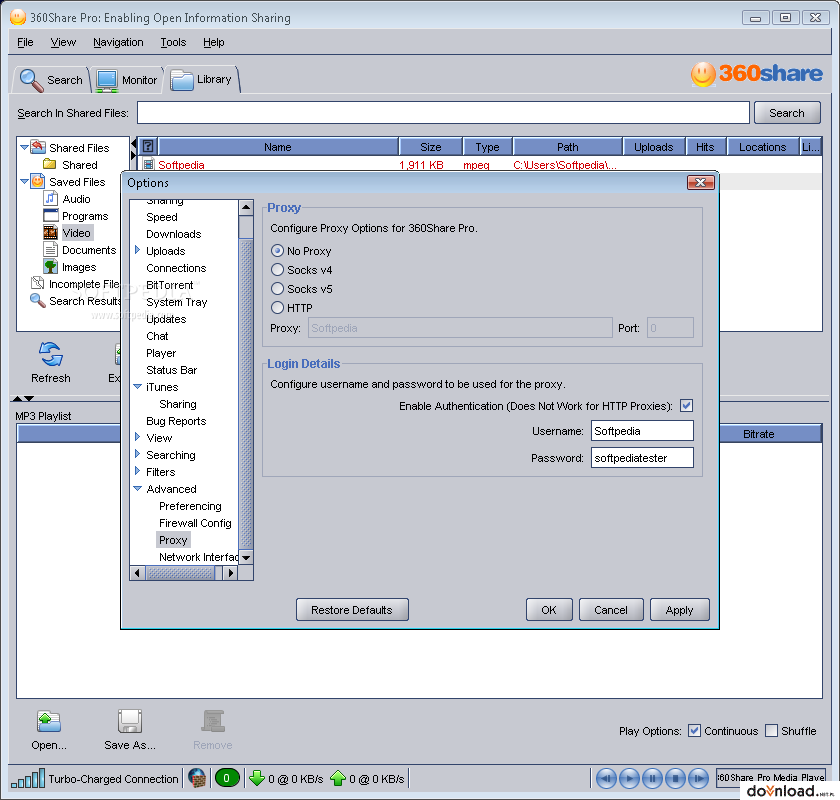Click the connection strength bars icon
Viewport: 840px width, 800px height.
(28, 779)
